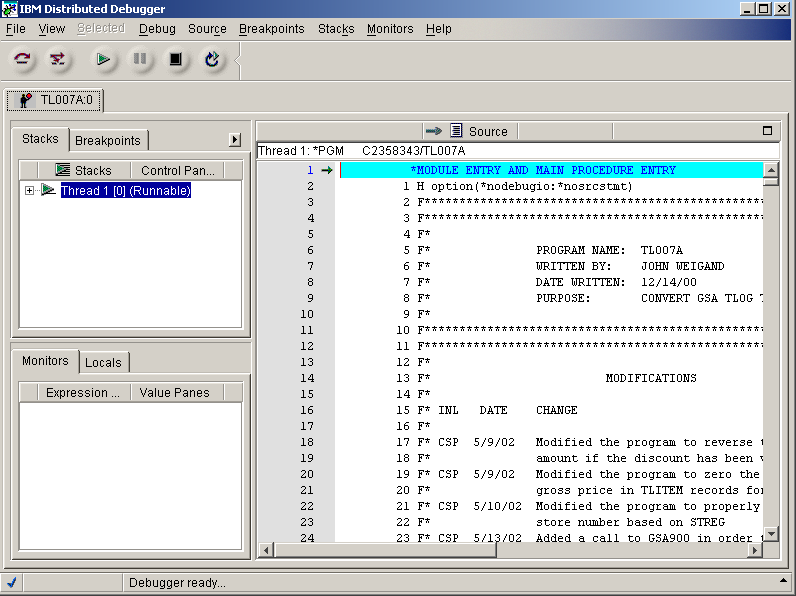
Task: Select the Source view tab
Action: [x=470, y=131]
